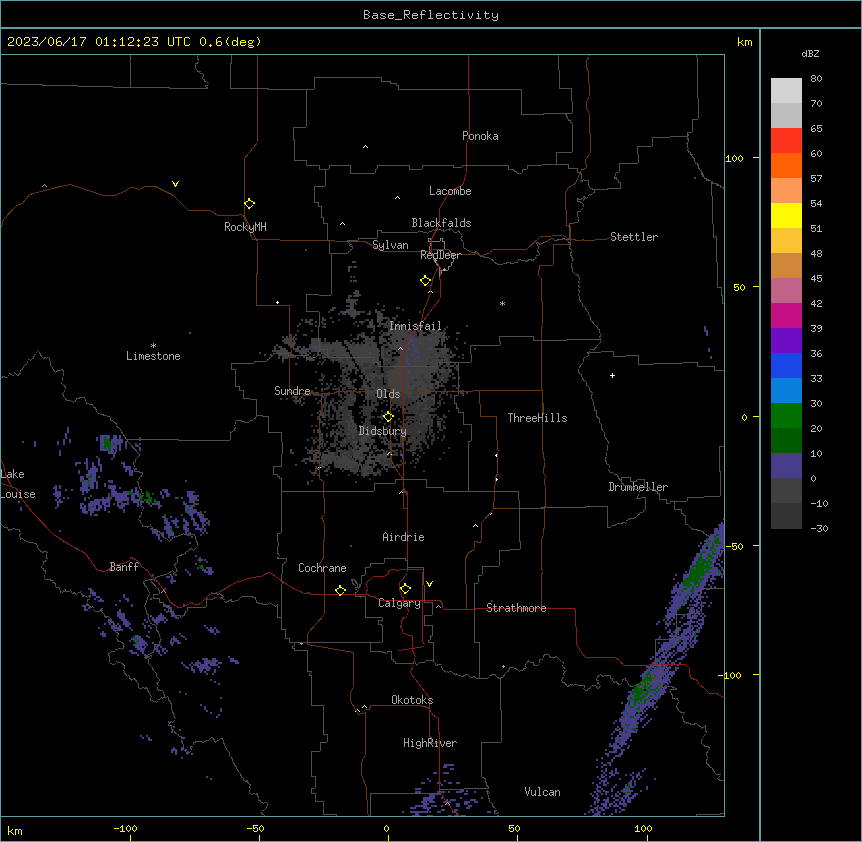Click the Stettler city label
The width and height of the screenshot is (862, 842).
click(634, 237)
